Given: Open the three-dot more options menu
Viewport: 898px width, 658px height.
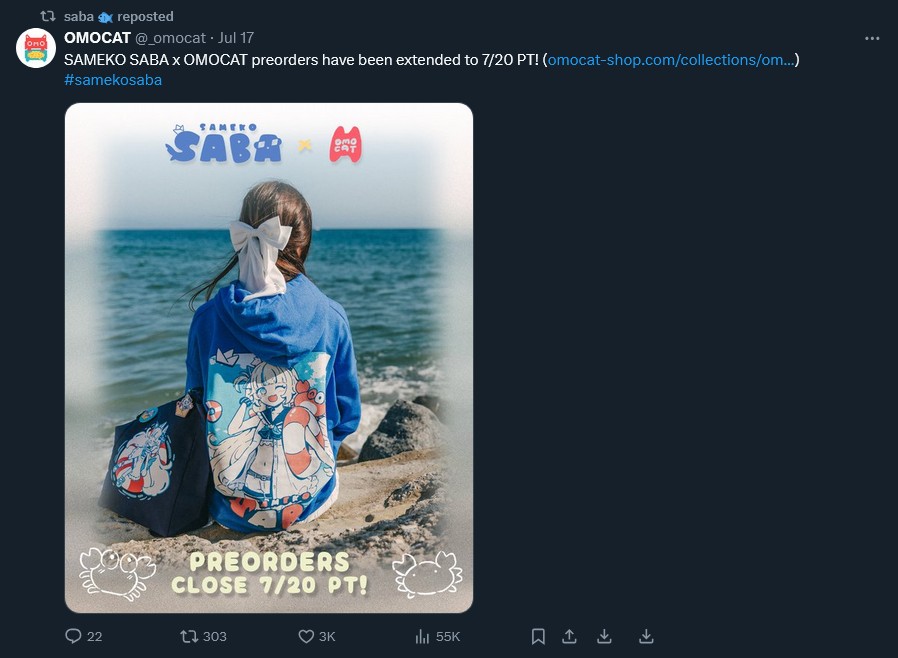Looking at the screenshot, I should pyautogui.click(x=872, y=38).
